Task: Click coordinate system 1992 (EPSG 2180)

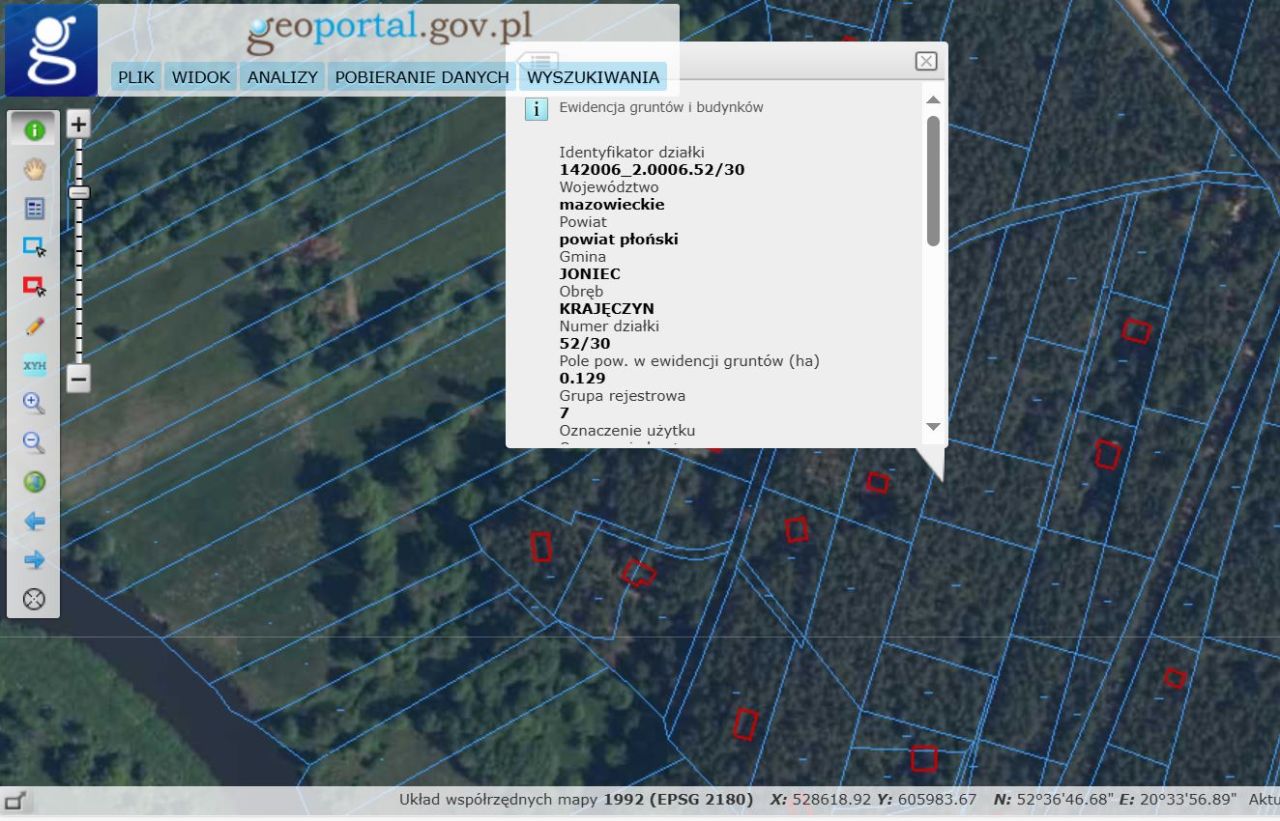Action: click(678, 799)
